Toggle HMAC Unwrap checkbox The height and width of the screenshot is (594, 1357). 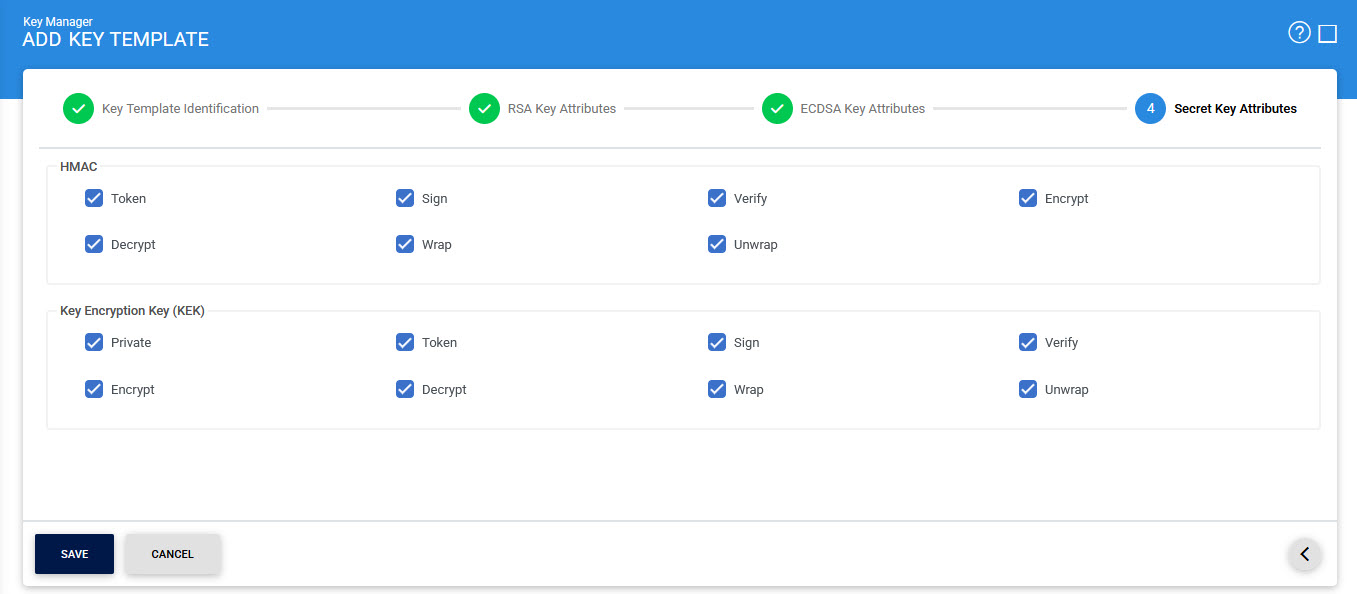click(x=717, y=244)
